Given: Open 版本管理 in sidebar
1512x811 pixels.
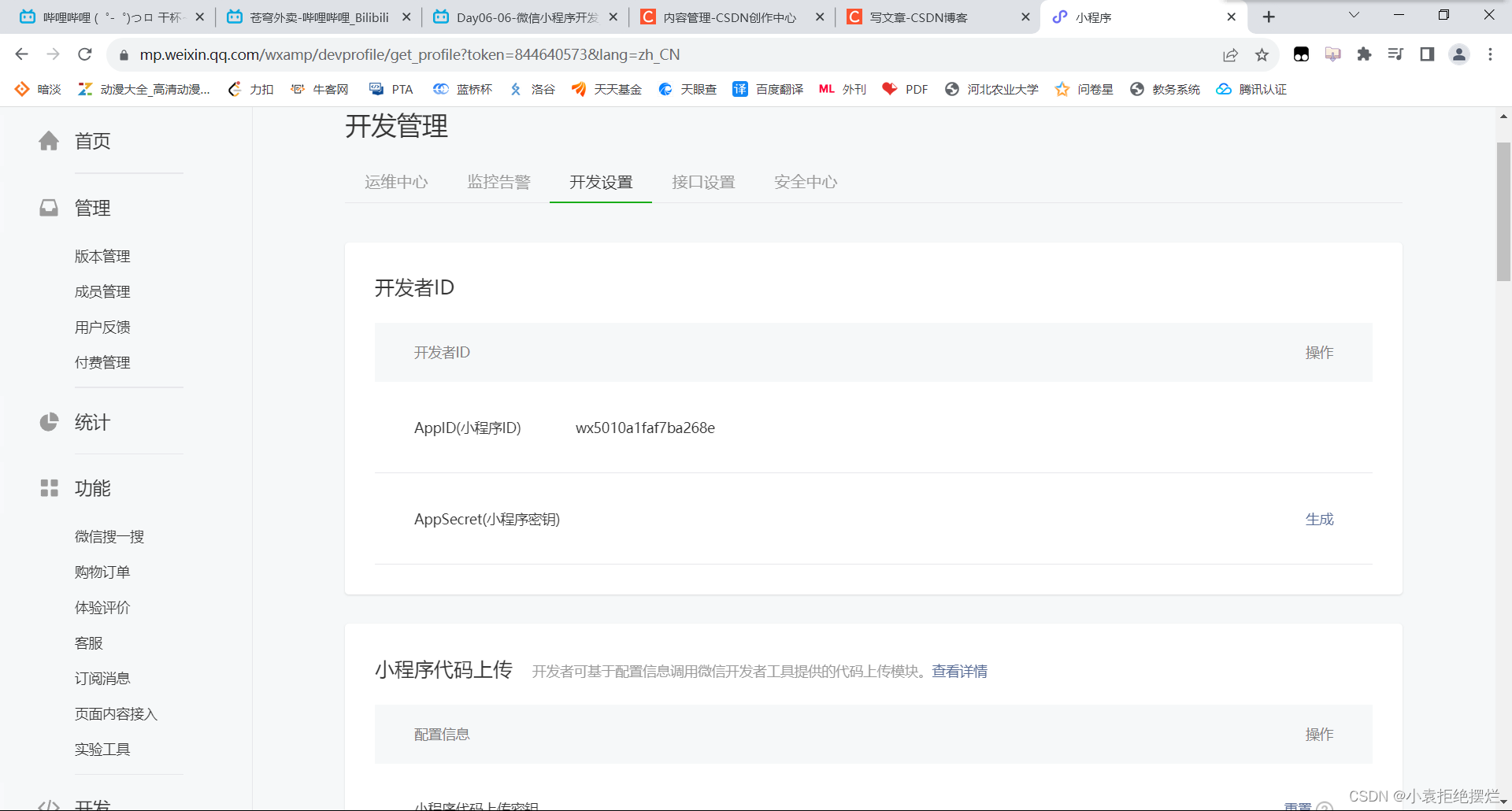Looking at the screenshot, I should tap(102, 257).
